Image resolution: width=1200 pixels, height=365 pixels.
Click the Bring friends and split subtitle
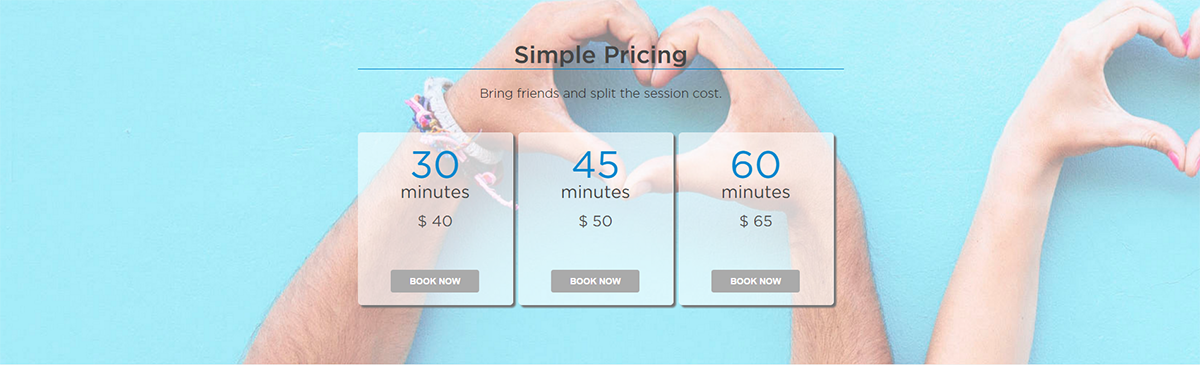coord(600,93)
